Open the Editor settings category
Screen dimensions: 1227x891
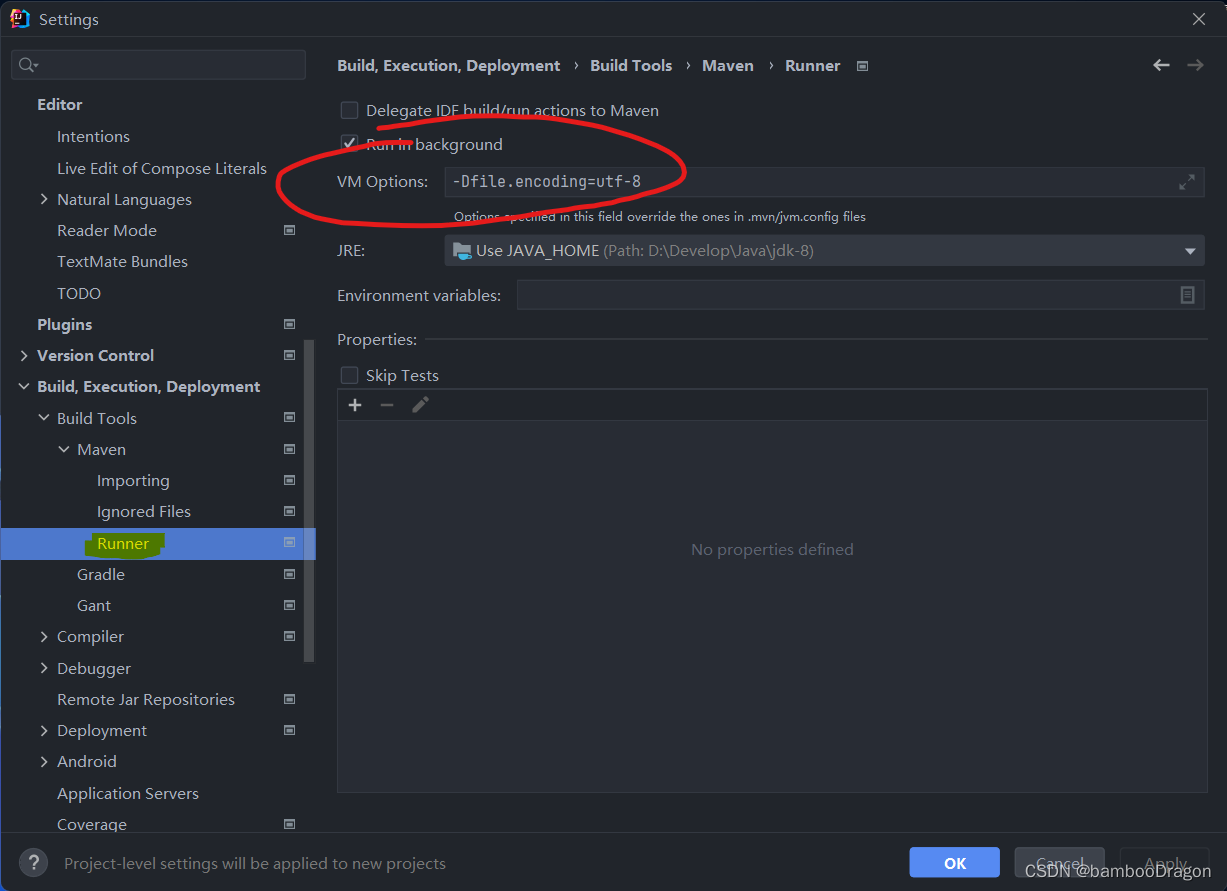[x=60, y=104]
